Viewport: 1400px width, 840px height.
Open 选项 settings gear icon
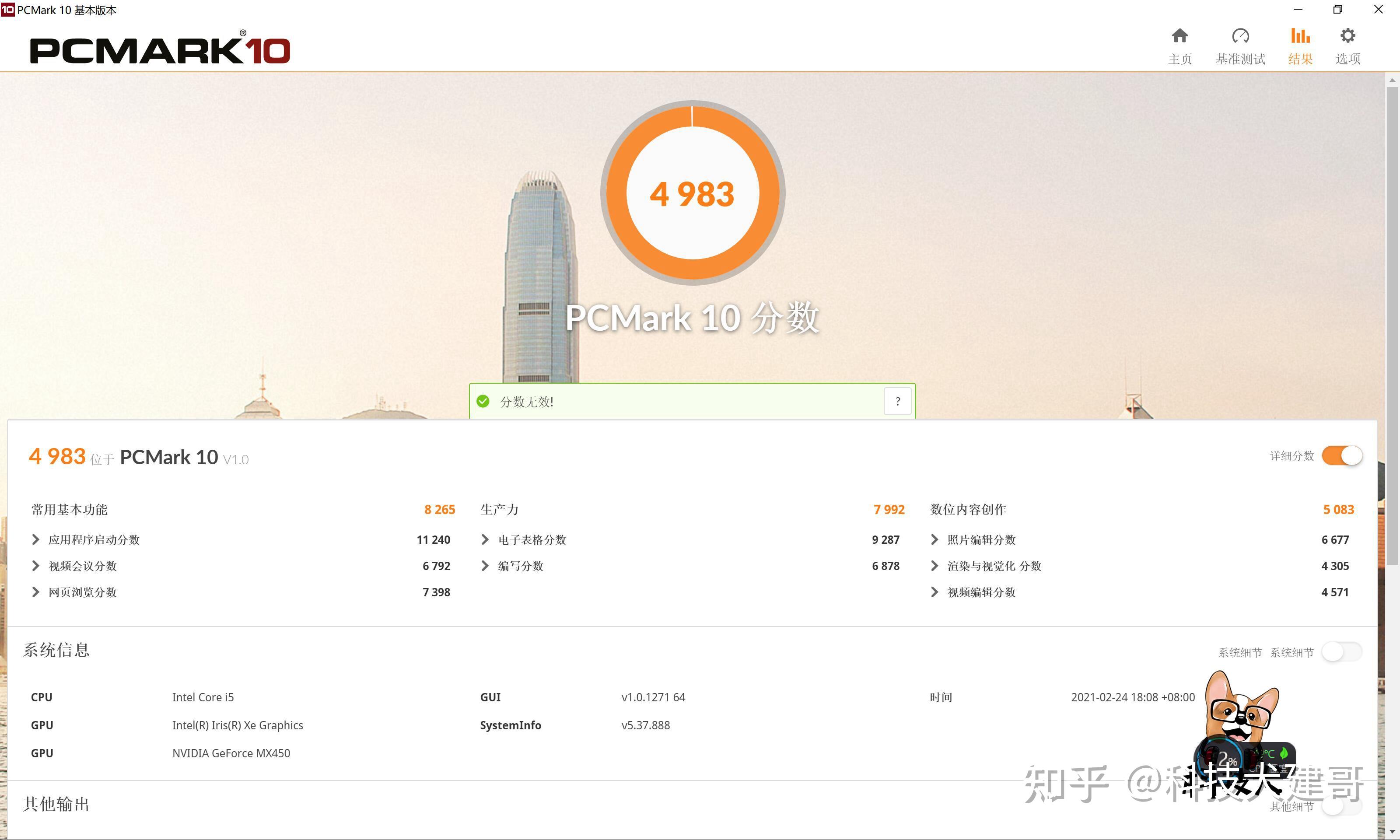[1347, 36]
